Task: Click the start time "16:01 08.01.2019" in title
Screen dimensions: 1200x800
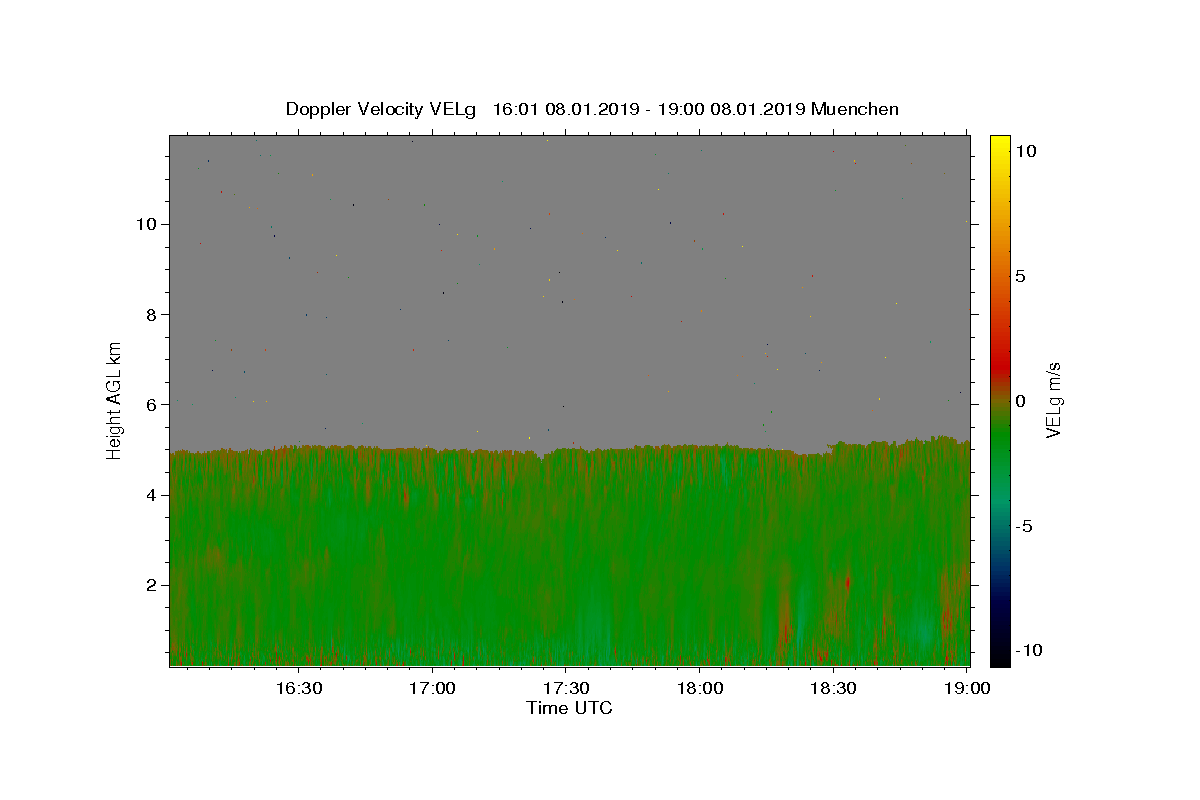Action: click(x=565, y=109)
